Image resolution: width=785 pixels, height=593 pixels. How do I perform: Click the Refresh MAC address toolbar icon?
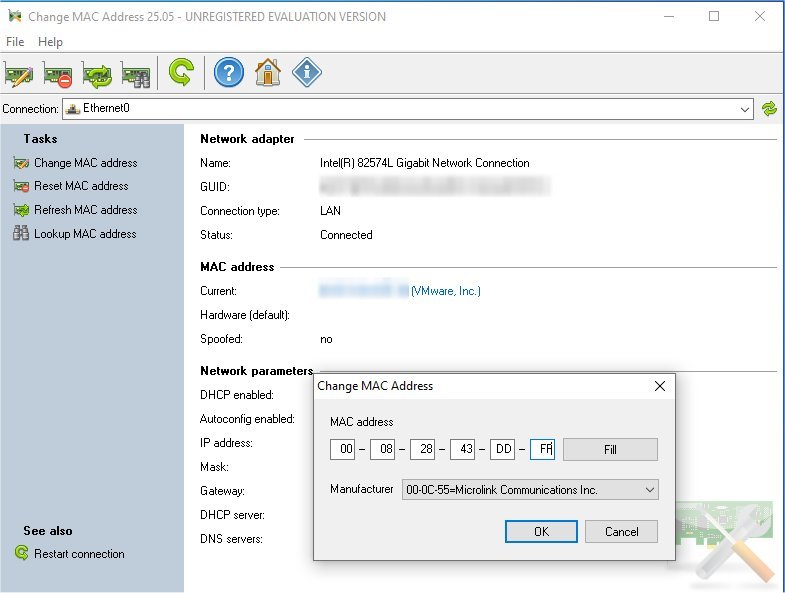coord(97,75)
